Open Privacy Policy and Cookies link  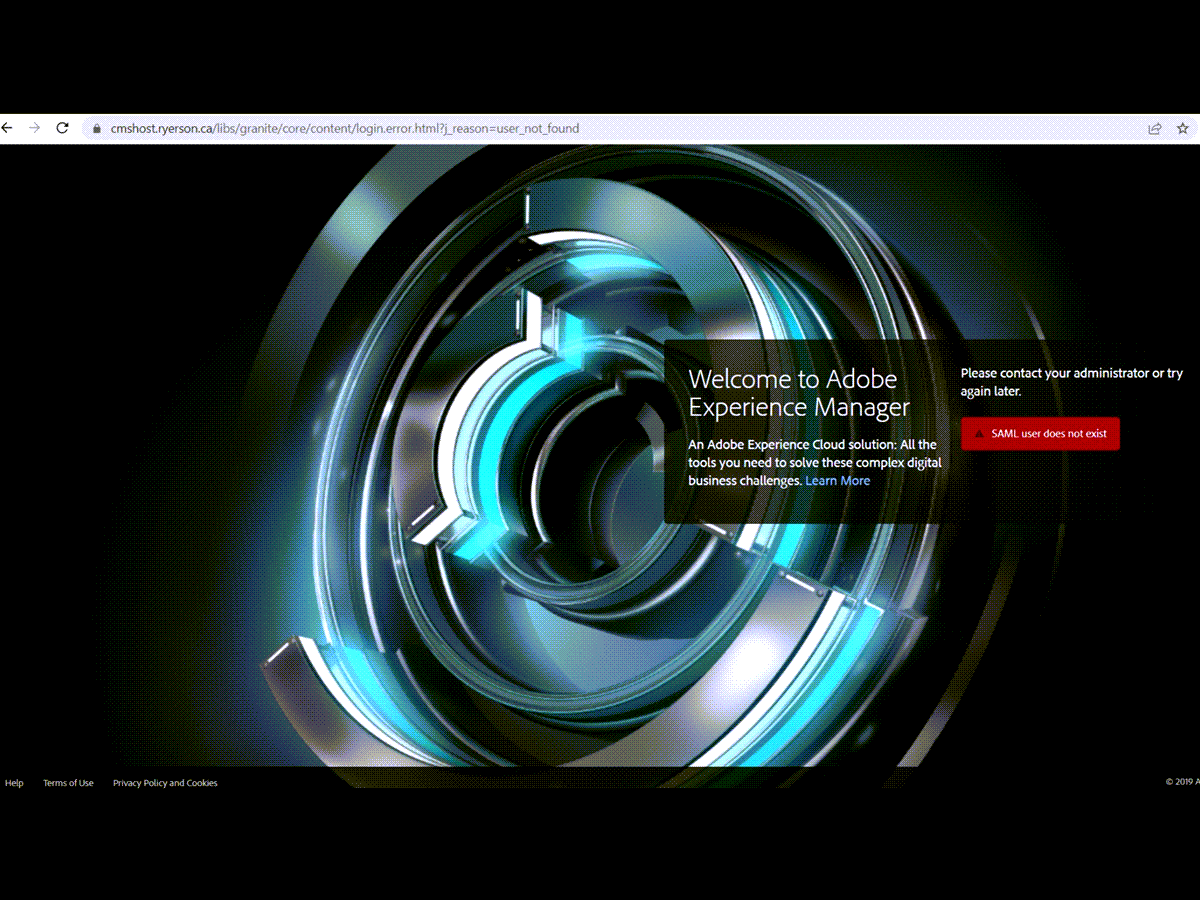pyautogui.click(x=165, y=783)
